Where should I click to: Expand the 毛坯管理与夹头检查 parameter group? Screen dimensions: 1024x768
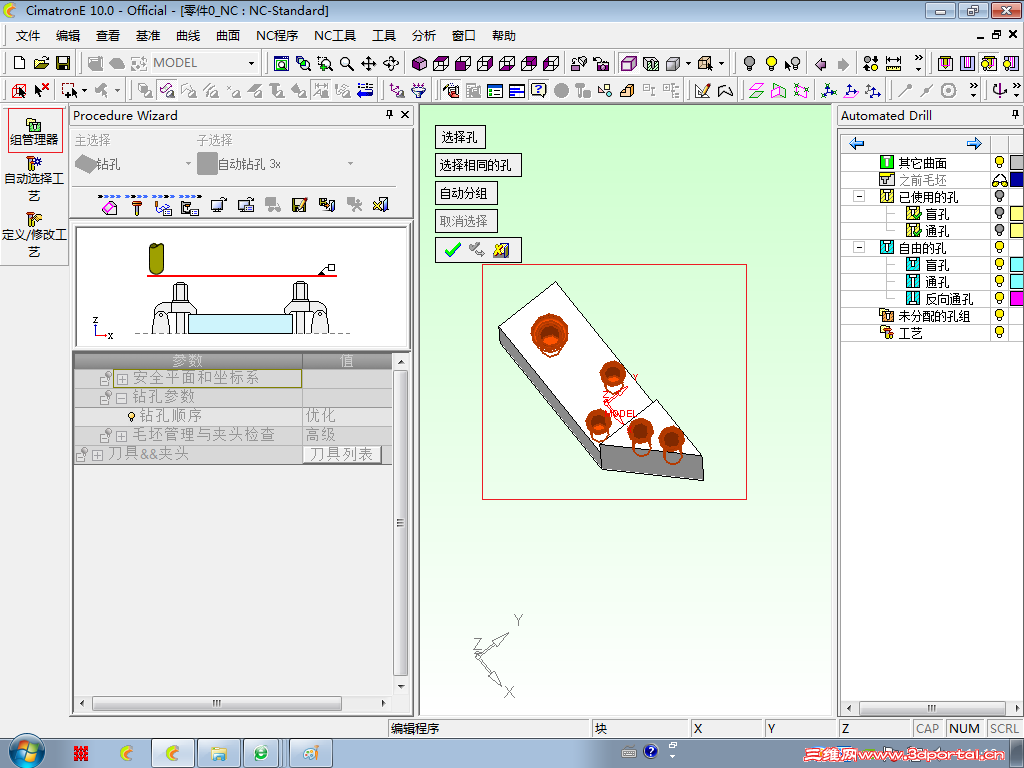coord(121,436)
